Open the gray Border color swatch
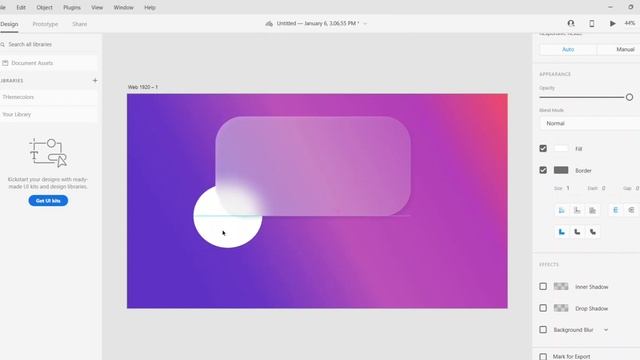 [x=561, y=170]
